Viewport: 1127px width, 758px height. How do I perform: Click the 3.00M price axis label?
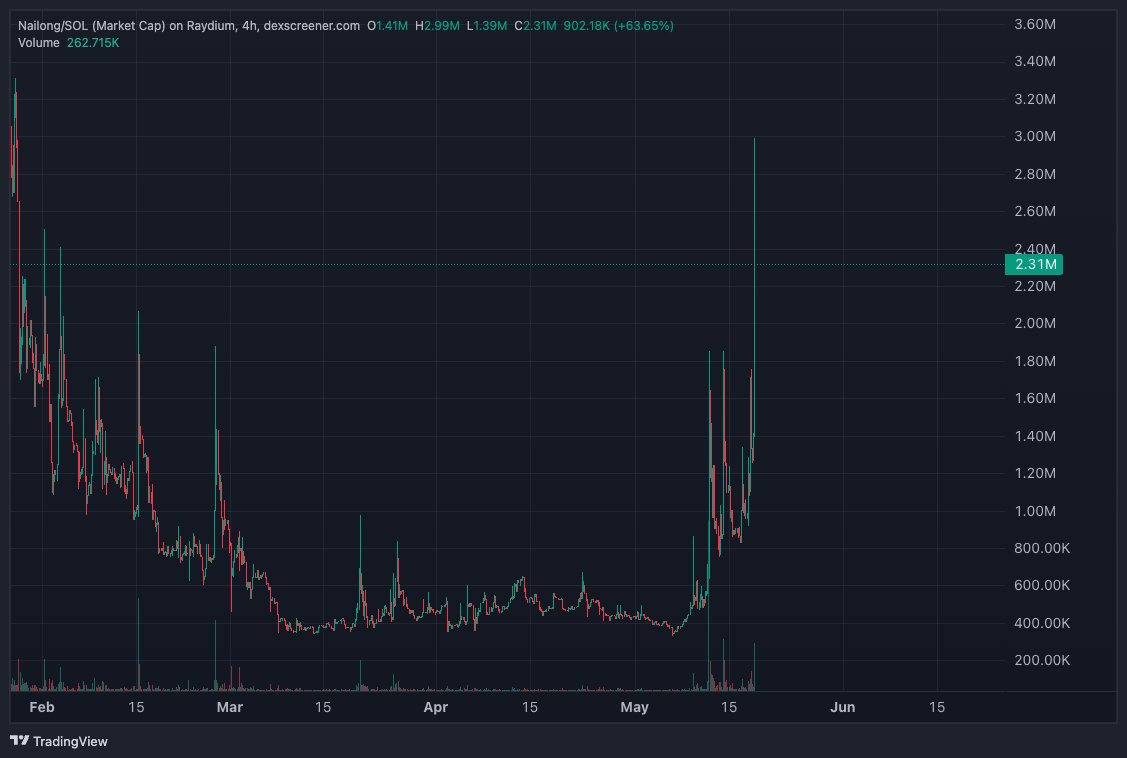tap(1035, 137)
